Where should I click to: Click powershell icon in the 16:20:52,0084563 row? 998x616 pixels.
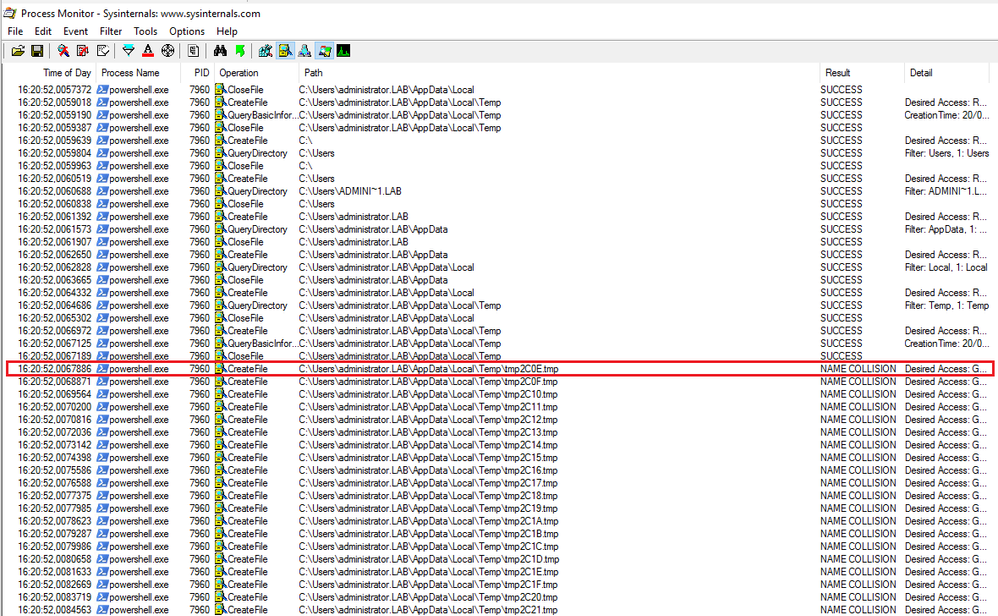coord(102,610)
